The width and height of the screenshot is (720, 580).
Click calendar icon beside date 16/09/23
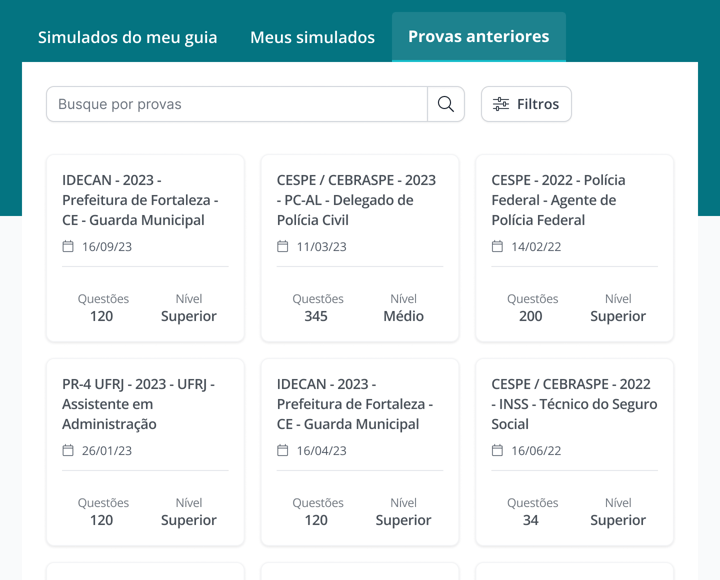[68, 246]
